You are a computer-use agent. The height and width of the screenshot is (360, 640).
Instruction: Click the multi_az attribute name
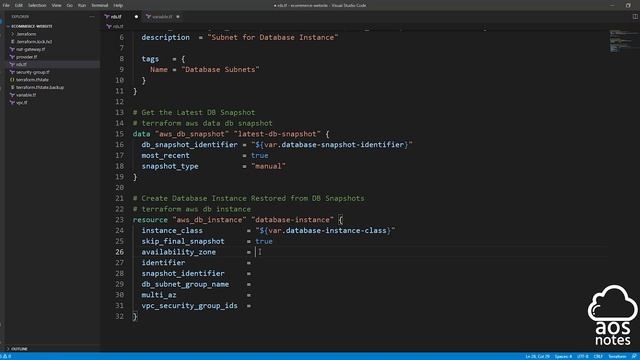(159, 295)
